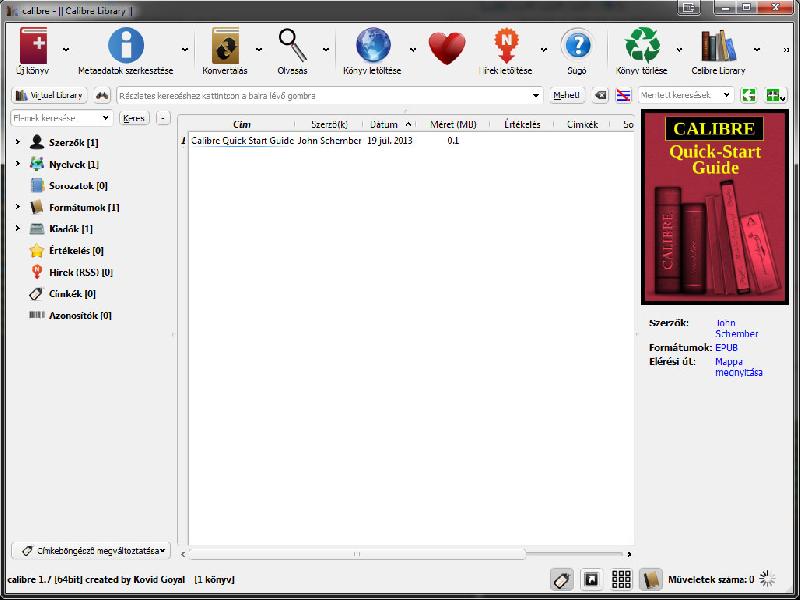
Task: Click the Mappa megnyitása link
Action: pos(739,367)
